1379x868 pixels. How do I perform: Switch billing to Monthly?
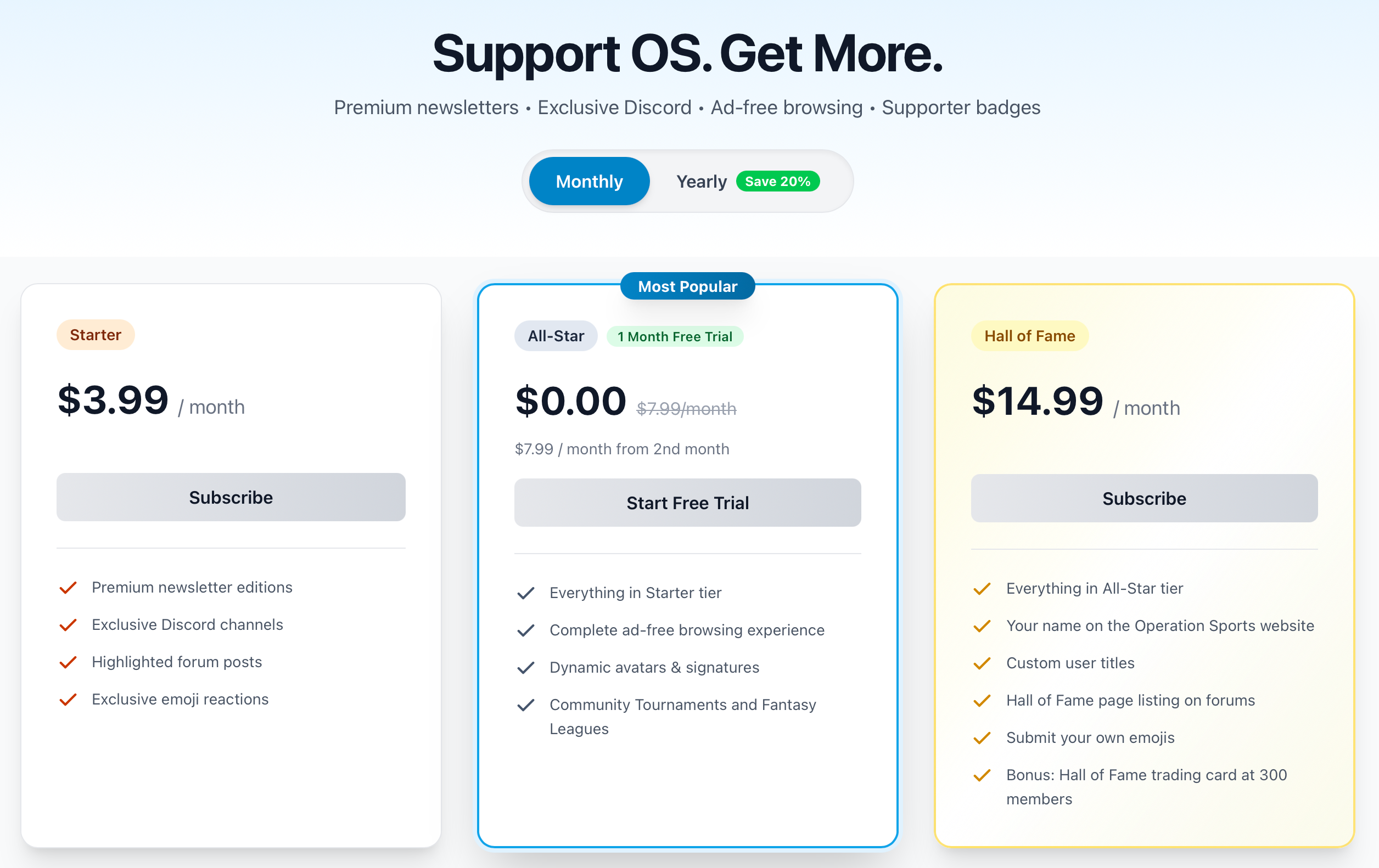coord(588,182)
